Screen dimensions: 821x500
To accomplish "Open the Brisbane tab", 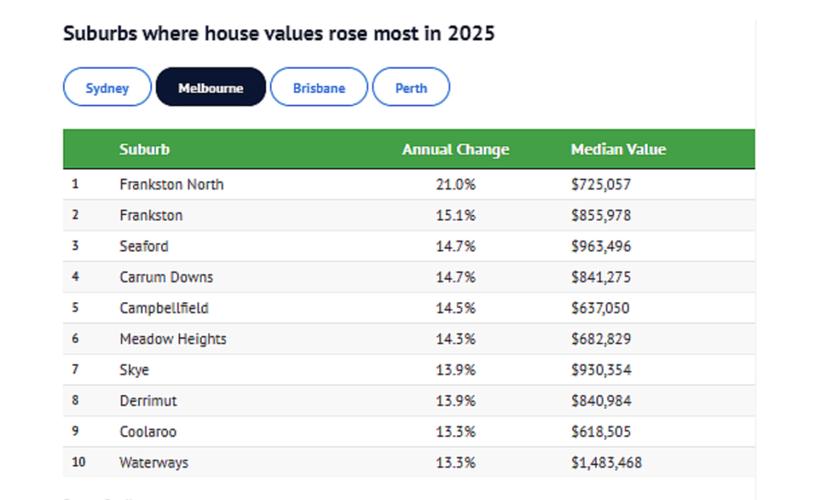I will pyautogui.click(x=318, y=87).
